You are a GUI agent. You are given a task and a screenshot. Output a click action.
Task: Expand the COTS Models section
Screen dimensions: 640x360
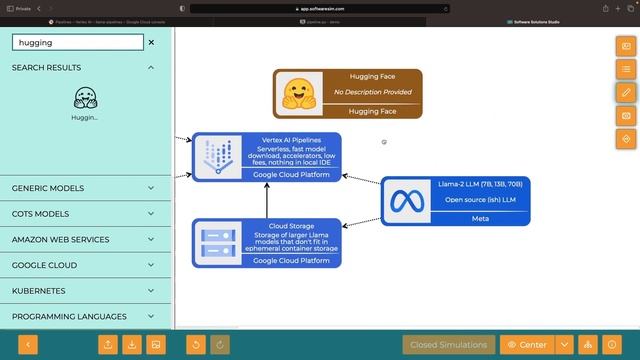[86, 214]
